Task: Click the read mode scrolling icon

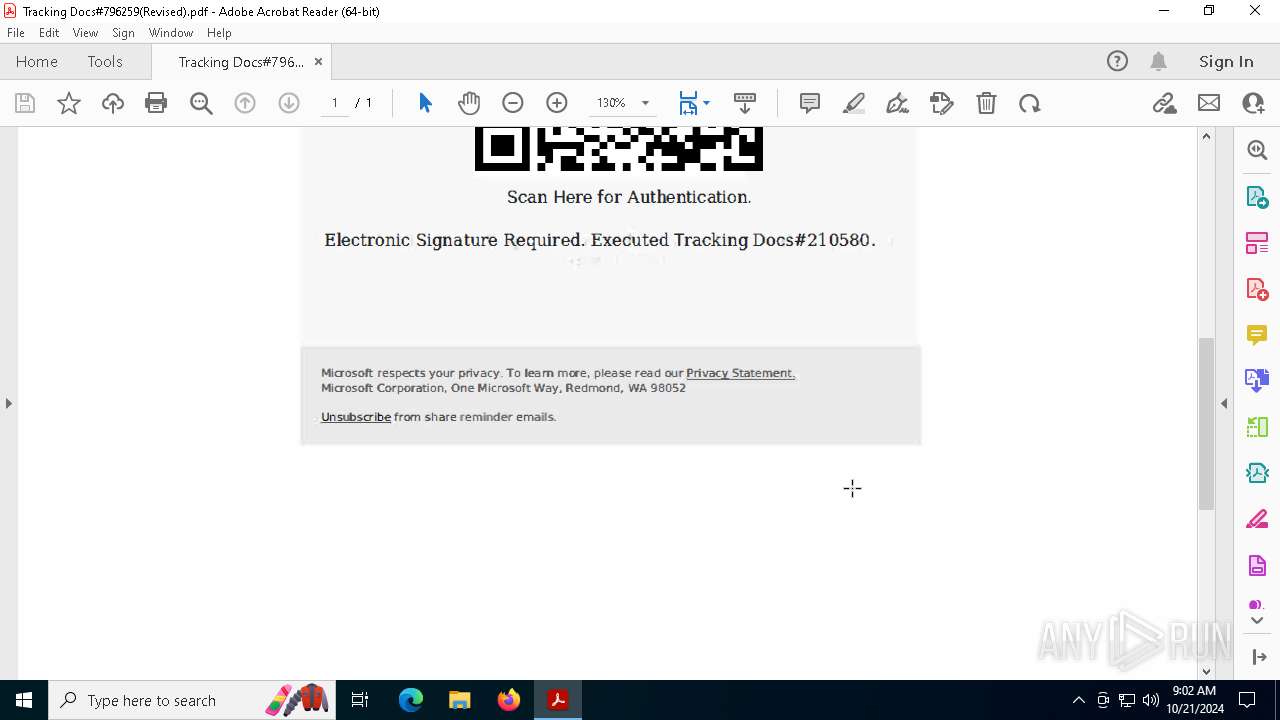Action: tap(745, 103)
